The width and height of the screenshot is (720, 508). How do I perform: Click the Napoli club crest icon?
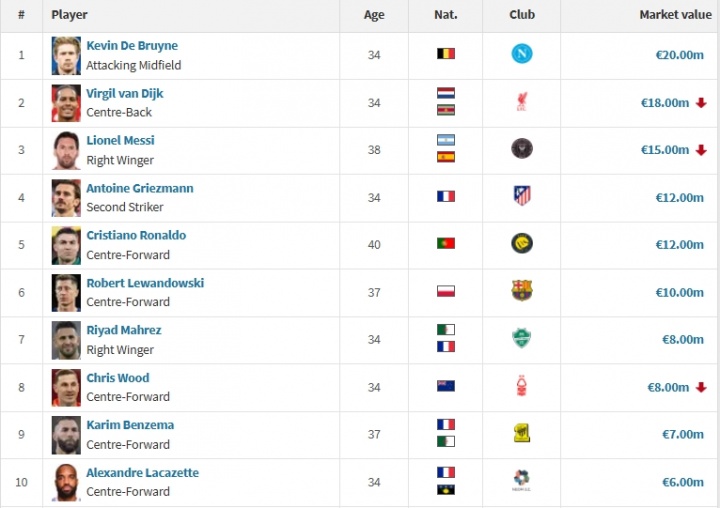521,55
